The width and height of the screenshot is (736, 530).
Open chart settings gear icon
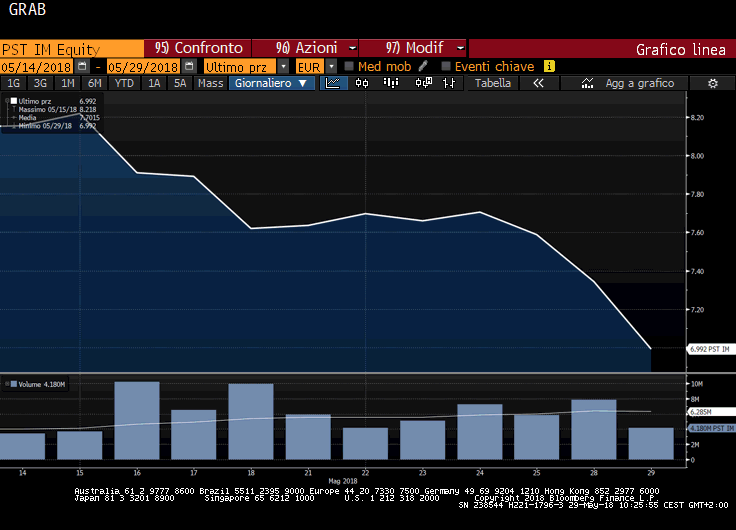(x=713, y=84)
